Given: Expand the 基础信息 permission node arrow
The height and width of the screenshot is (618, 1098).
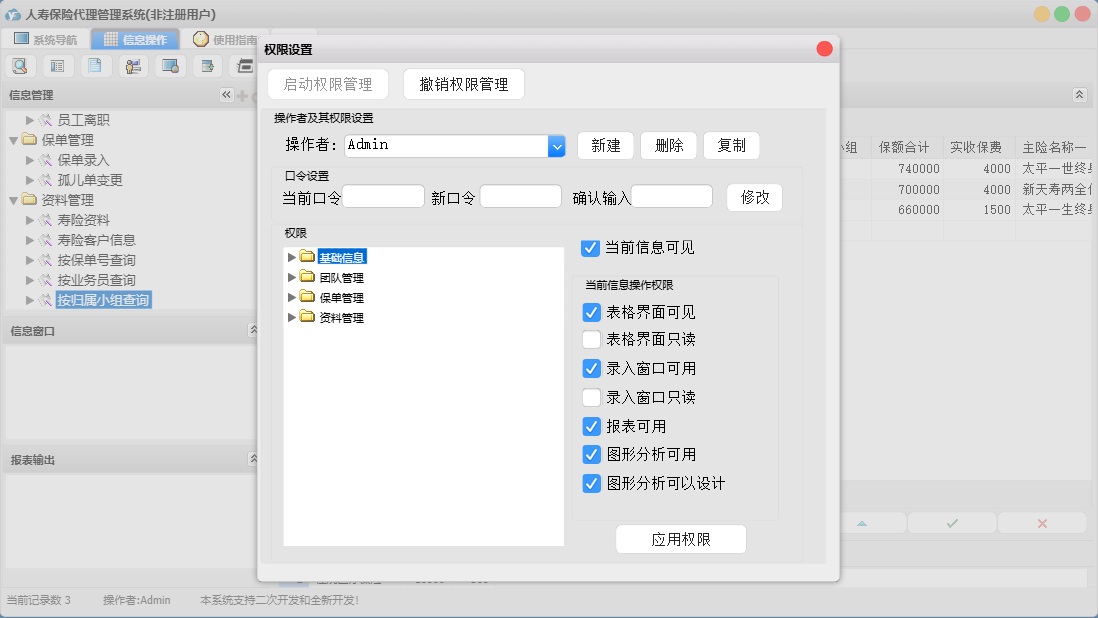Looking at the screenshot, I should (x=292, y=258).
